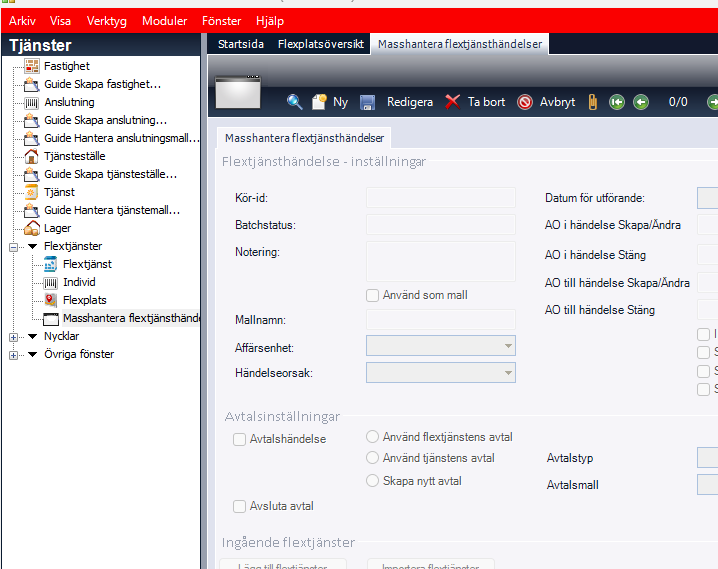Viewport: 718px width, 569px height.
Task: Tick the Avtalshändelse checkbox
Action: coord(239,439)
